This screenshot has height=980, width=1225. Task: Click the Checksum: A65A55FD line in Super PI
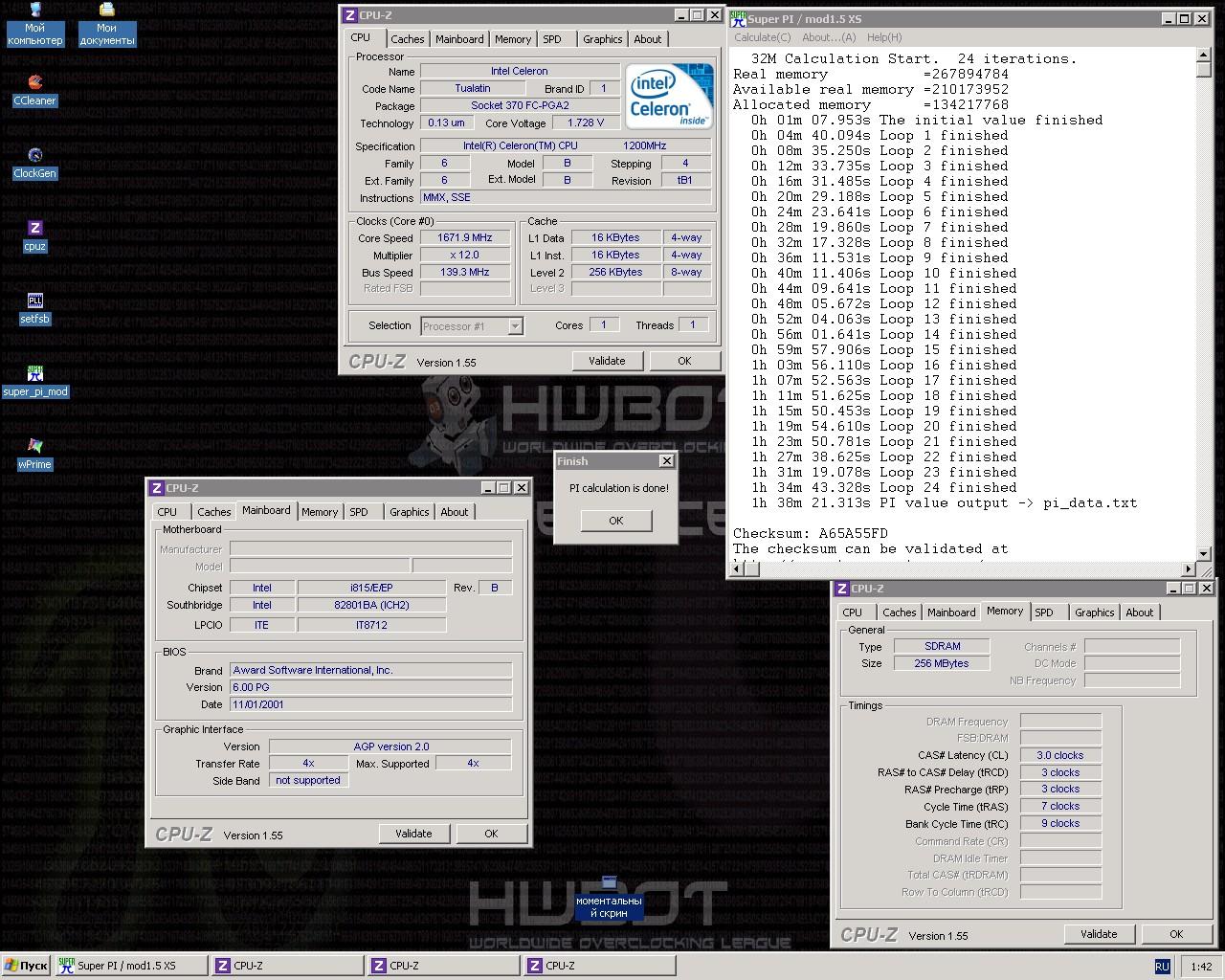tap(811, 533)
